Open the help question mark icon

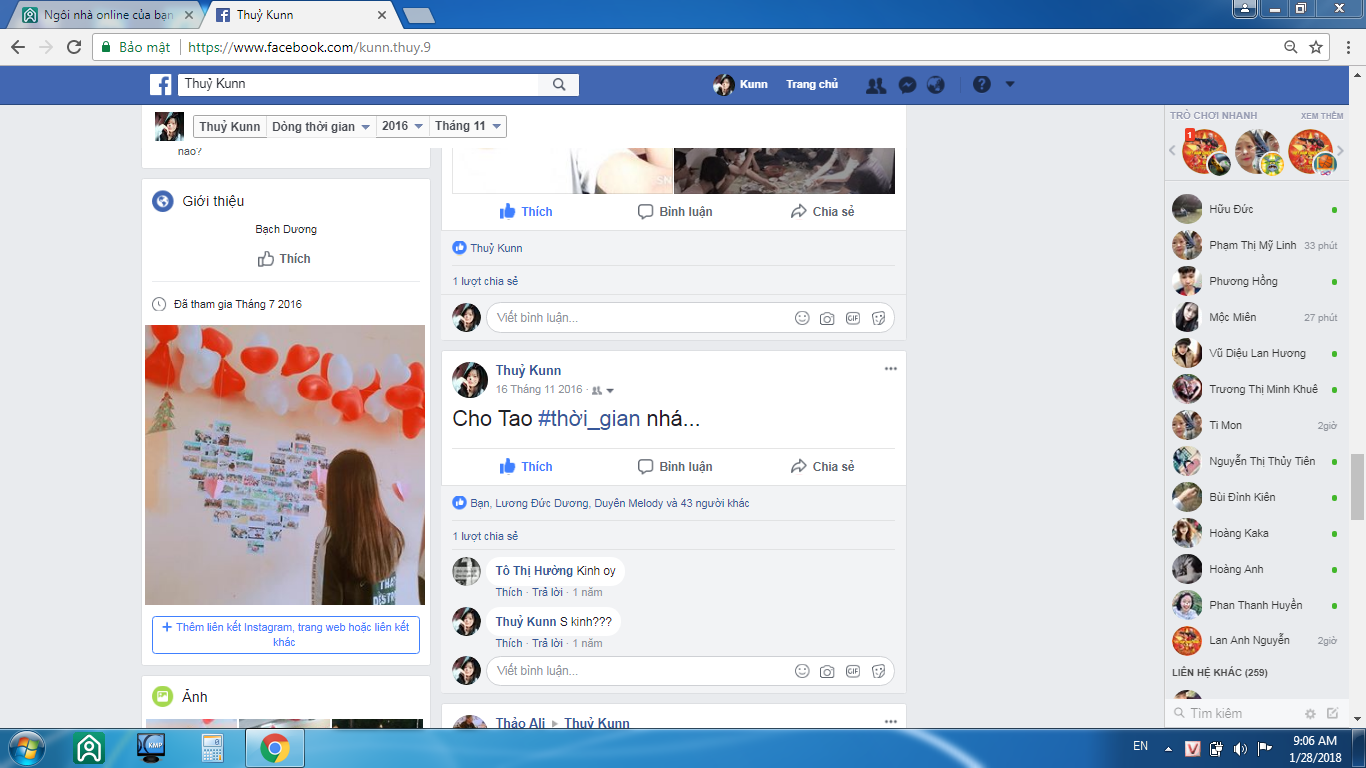pos(982,85)
